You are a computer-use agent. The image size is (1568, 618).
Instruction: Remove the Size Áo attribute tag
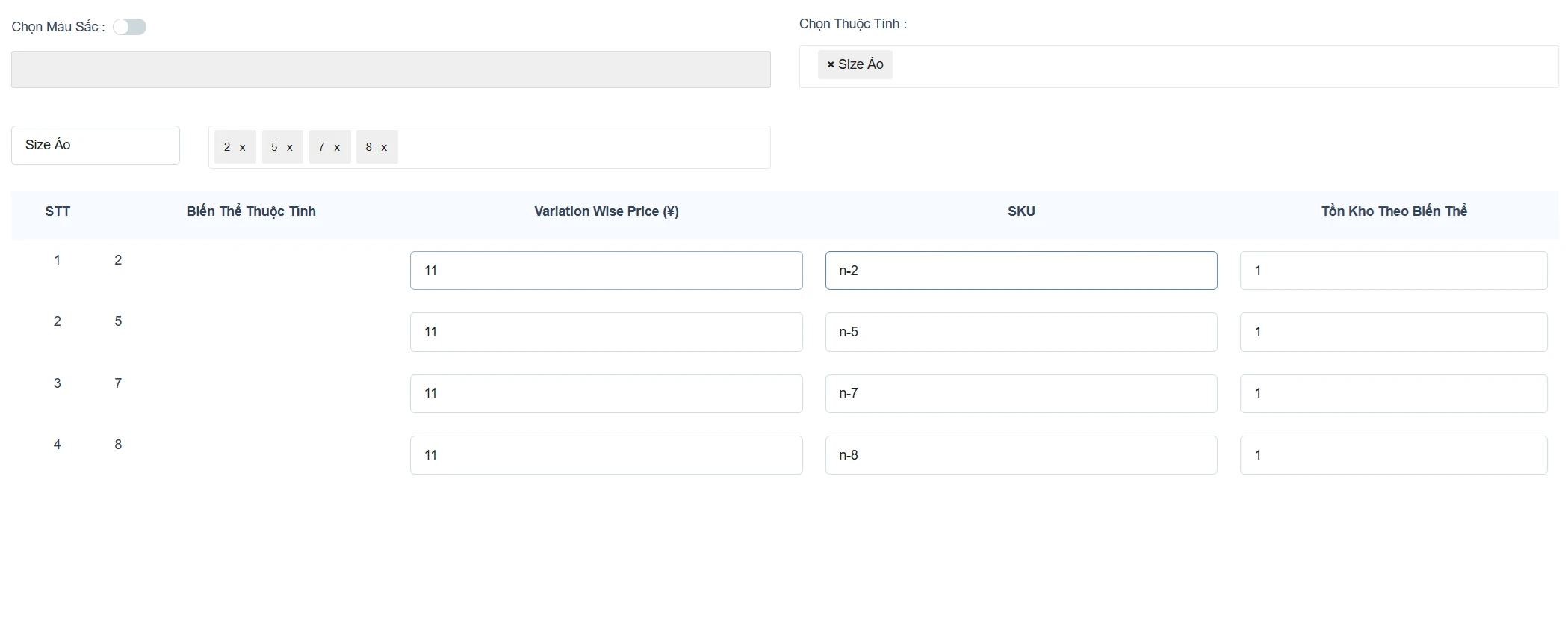pyautogui.click(x=831, y=65)
